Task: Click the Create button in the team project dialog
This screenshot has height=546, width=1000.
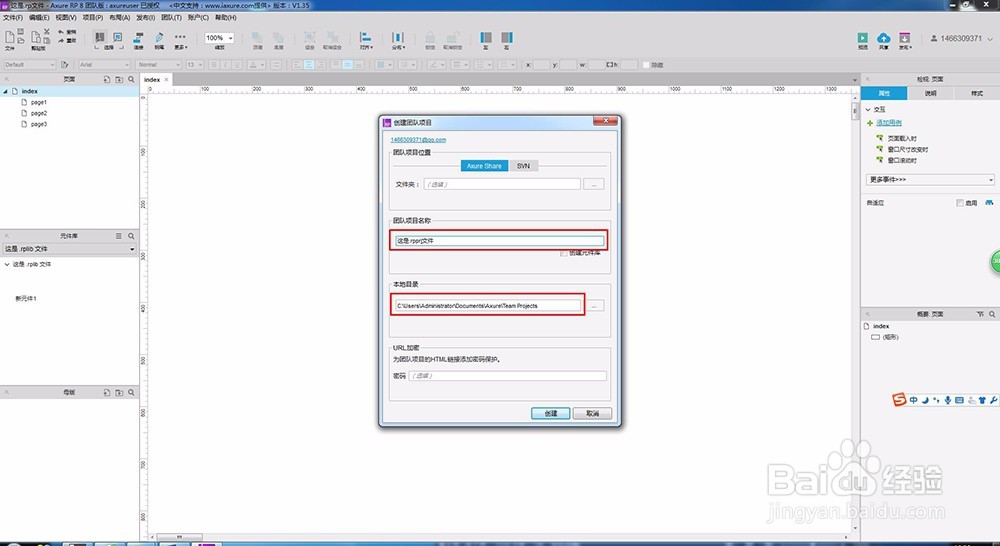Action: [x=550, y=413]
